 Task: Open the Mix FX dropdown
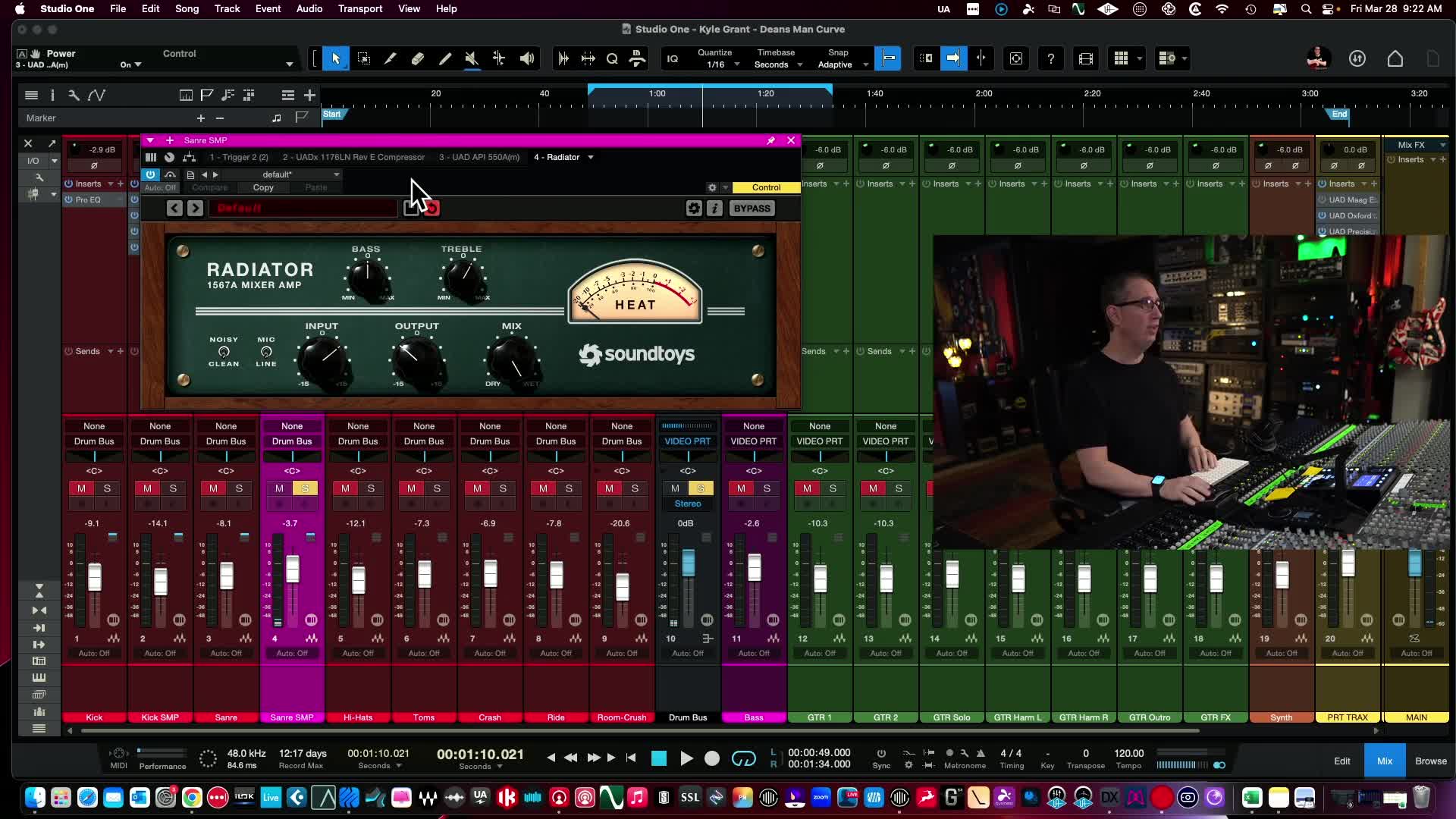pyautogui.click(x=1416, y=145)
